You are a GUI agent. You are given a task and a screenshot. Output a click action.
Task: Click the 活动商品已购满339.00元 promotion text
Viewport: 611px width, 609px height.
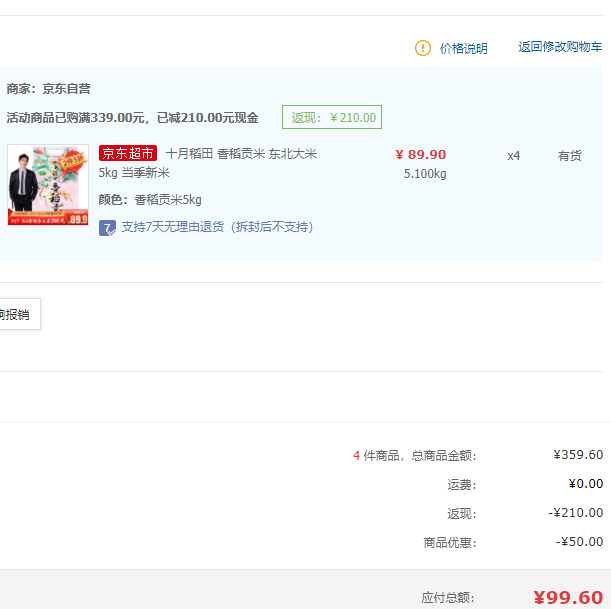[132, 118]
